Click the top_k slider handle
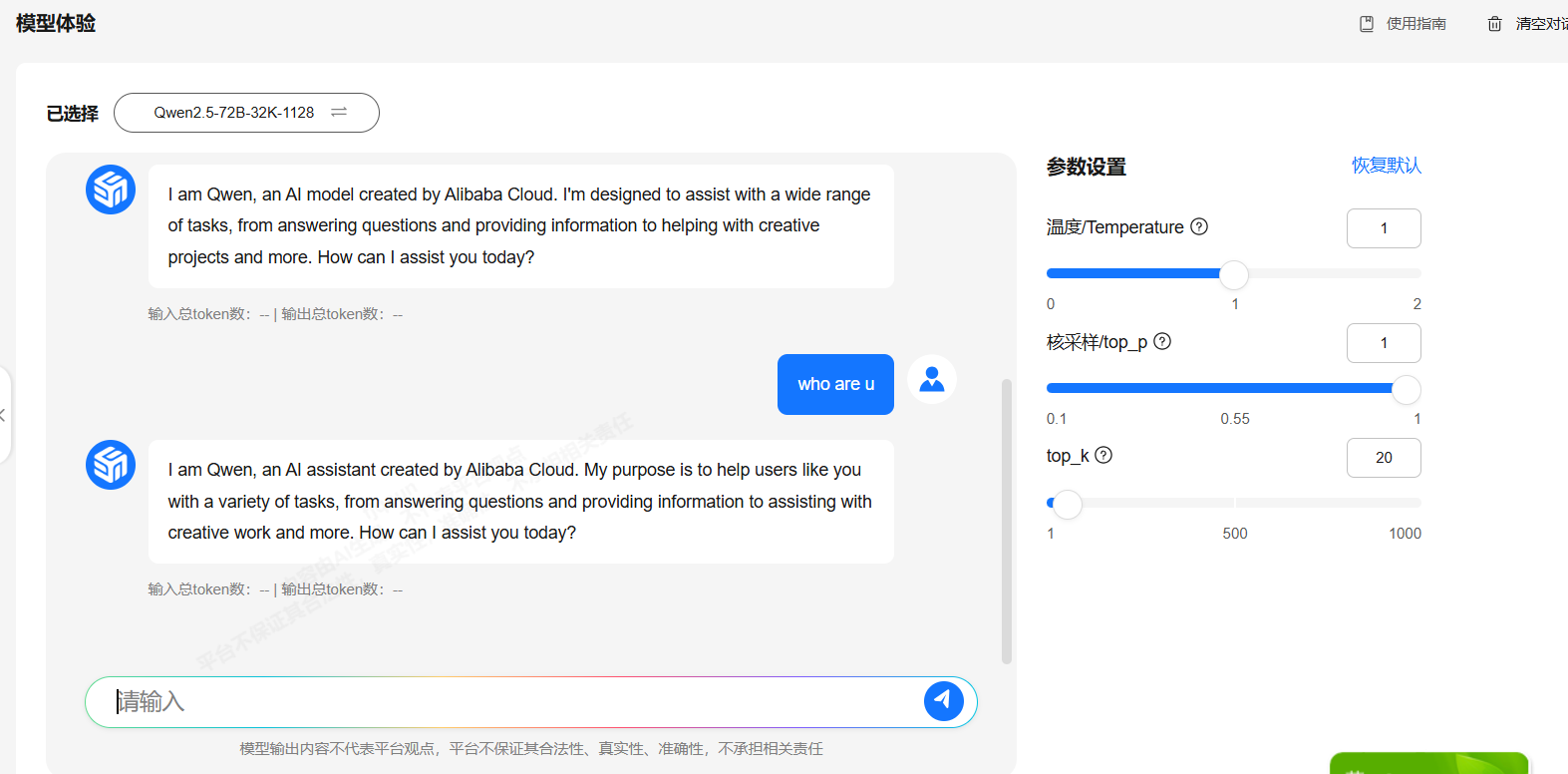Viewport: 1568px width, 774px height. tap(1068, 504)
